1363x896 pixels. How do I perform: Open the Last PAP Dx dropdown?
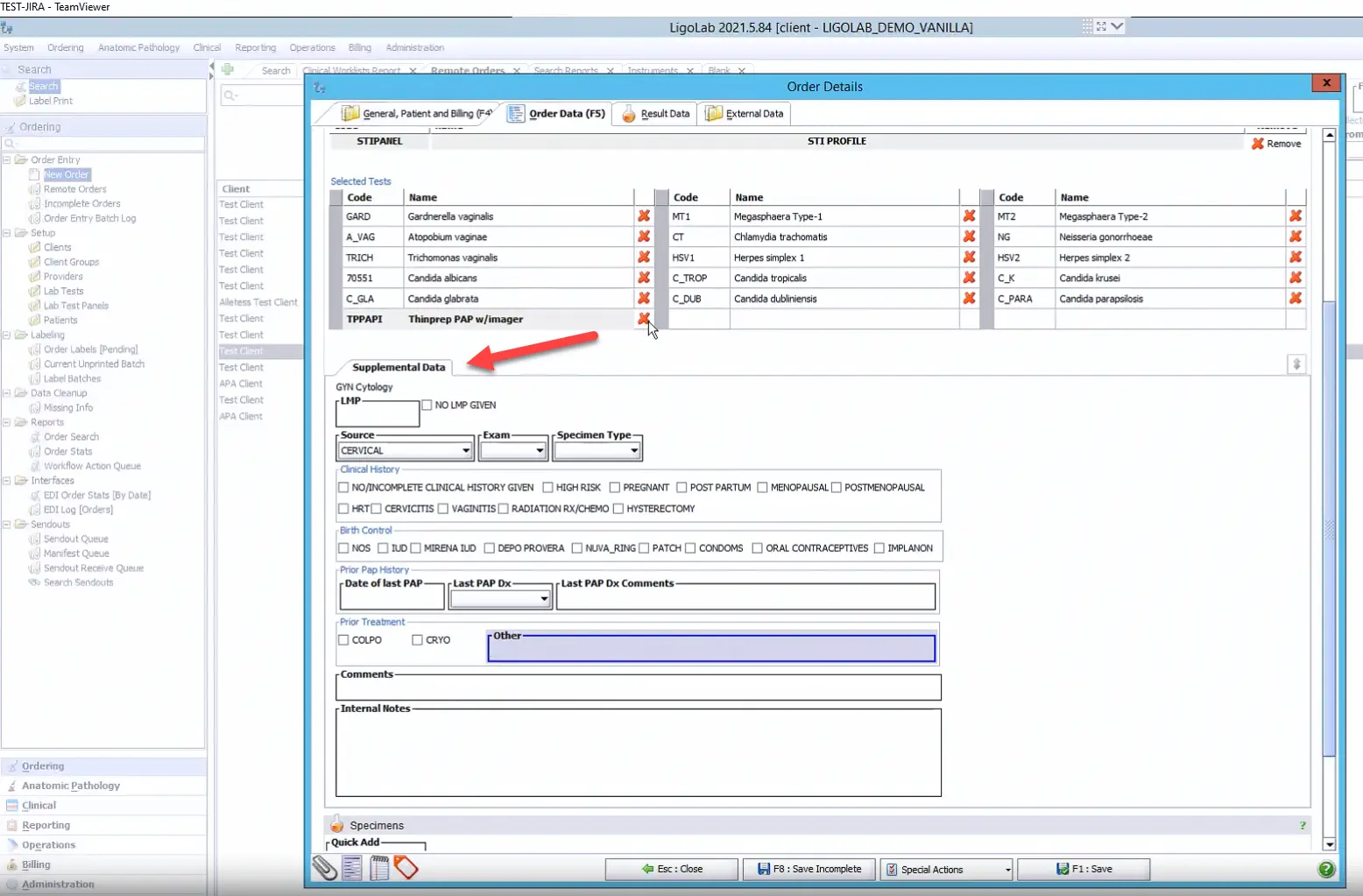500,599
